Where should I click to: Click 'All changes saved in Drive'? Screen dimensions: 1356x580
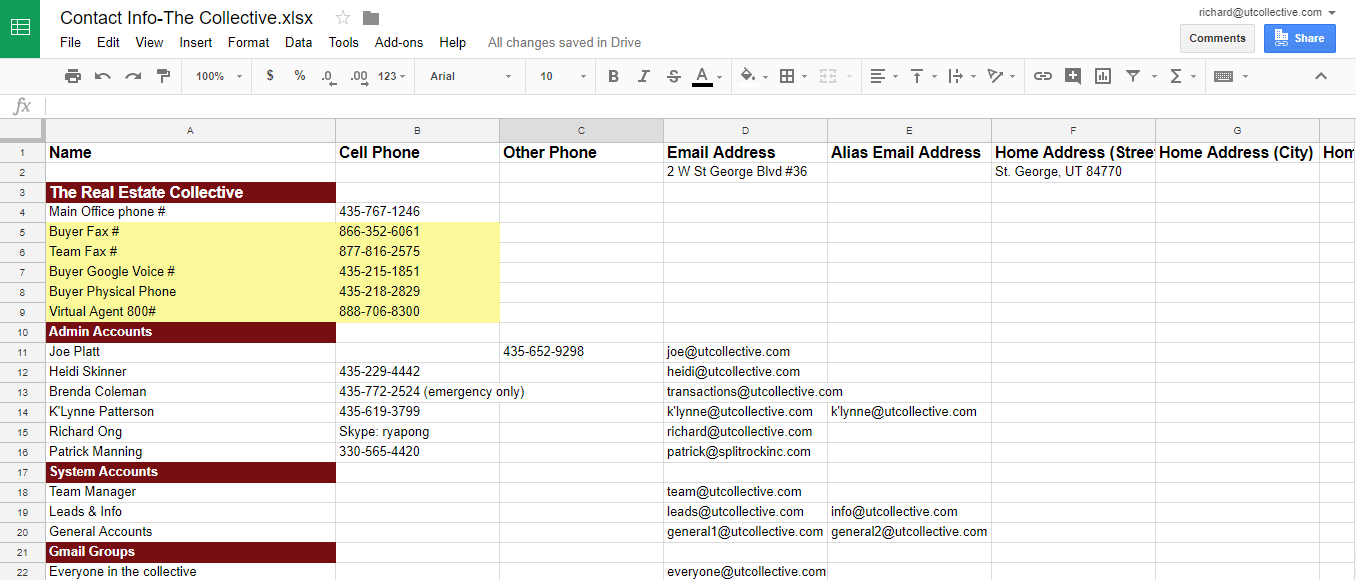[564, 42]
